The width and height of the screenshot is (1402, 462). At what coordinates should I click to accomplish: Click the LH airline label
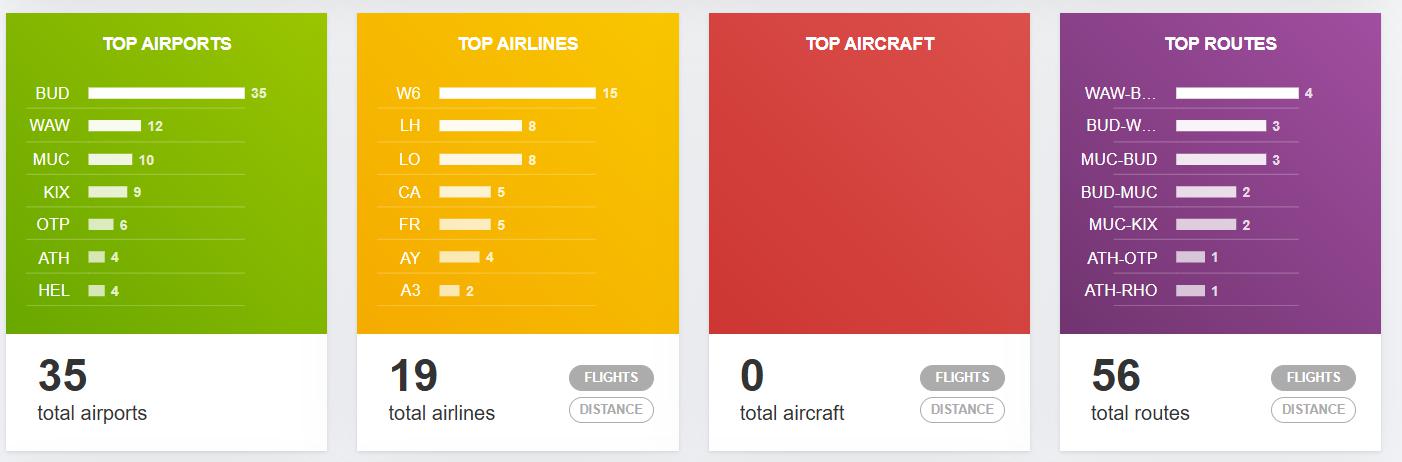pos(409,126)
